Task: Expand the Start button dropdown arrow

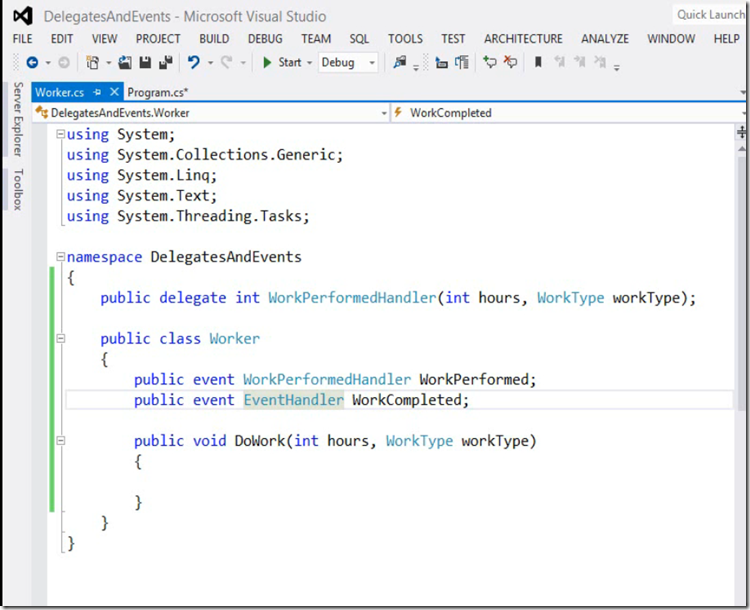Action: pyautogui.click(x=309, y=63)
